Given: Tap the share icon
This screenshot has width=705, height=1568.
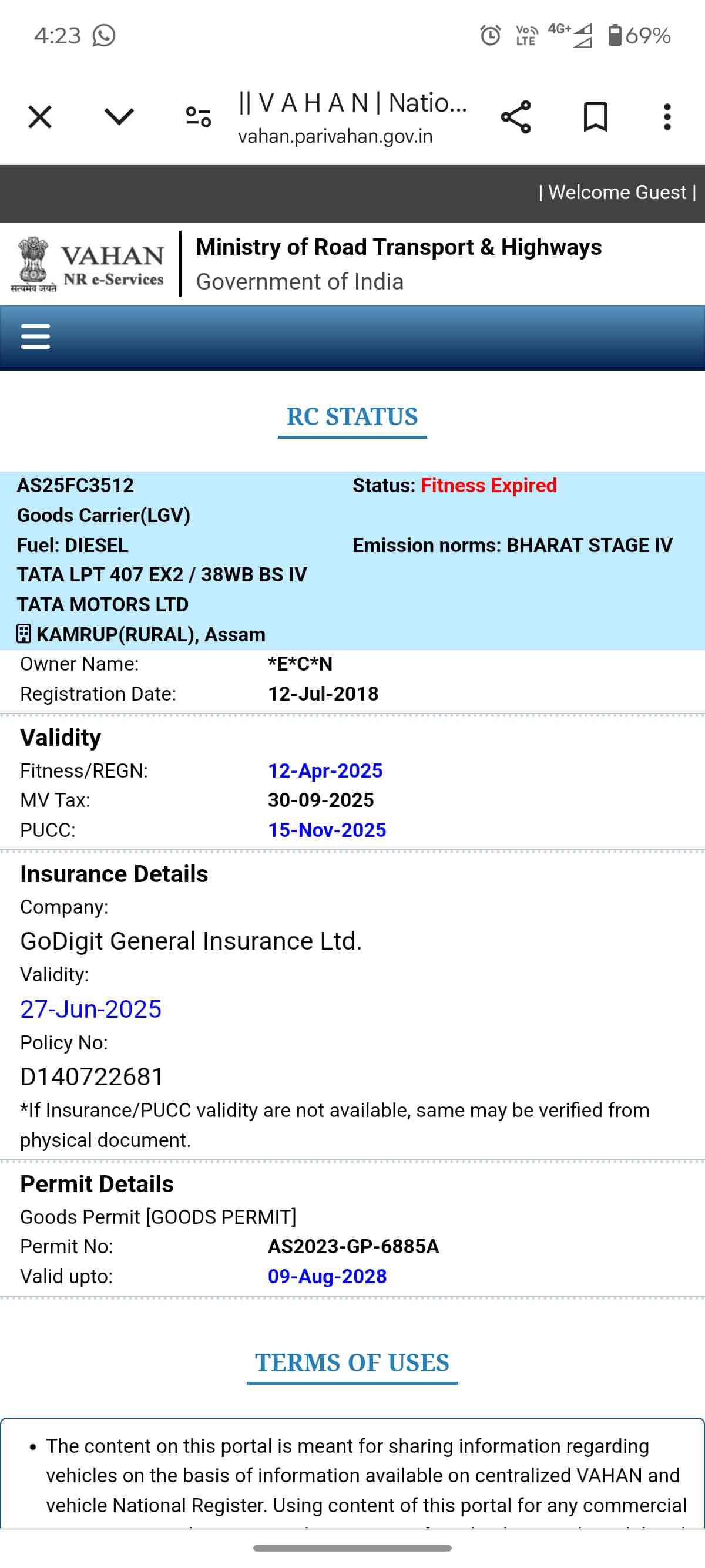Looking at the screenshot, I should point(516,117).
